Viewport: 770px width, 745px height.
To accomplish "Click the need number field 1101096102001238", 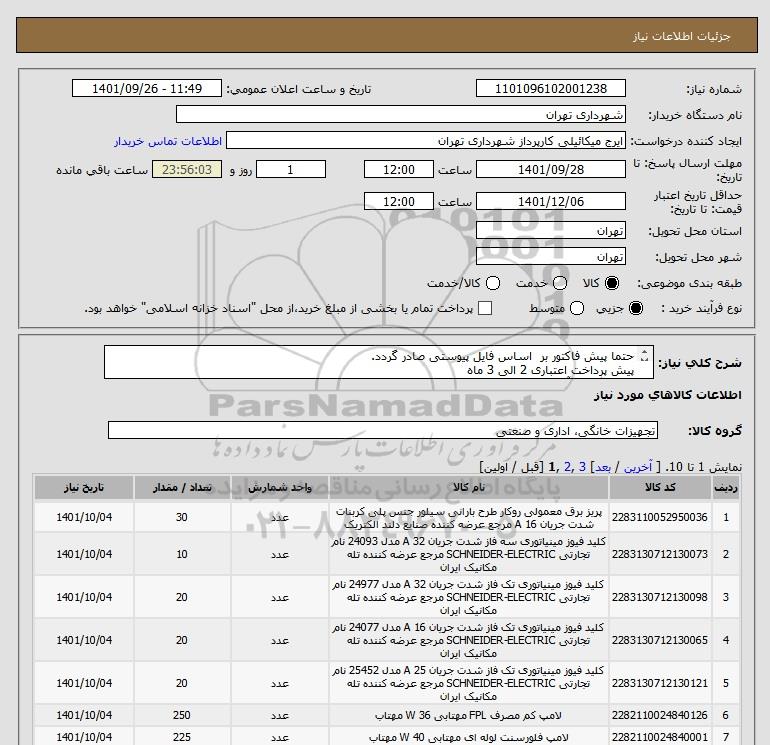I will click(x=551, y=88).
